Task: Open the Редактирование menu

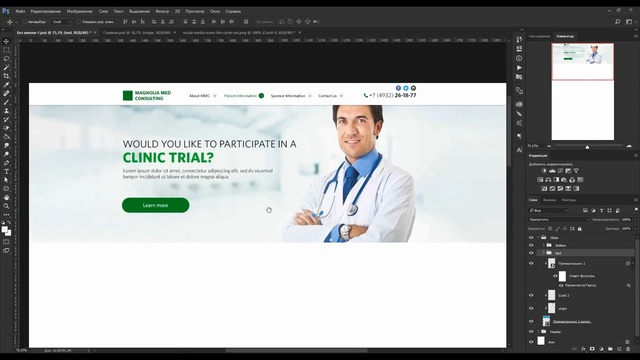Action: tap(46, 11)
